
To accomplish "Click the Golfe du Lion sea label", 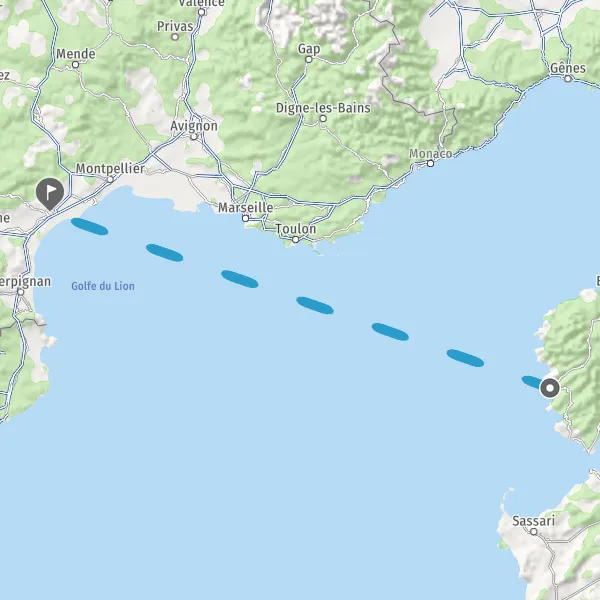I will click(x=103, y=286).
